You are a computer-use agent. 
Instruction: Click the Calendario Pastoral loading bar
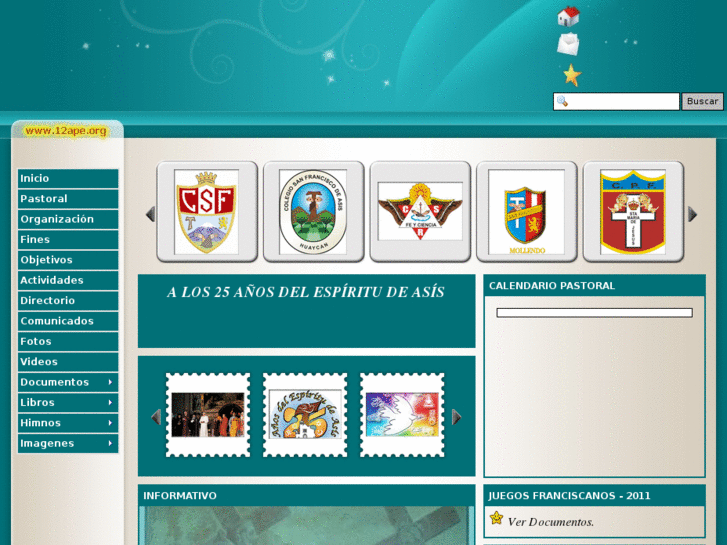pos(594,313)
